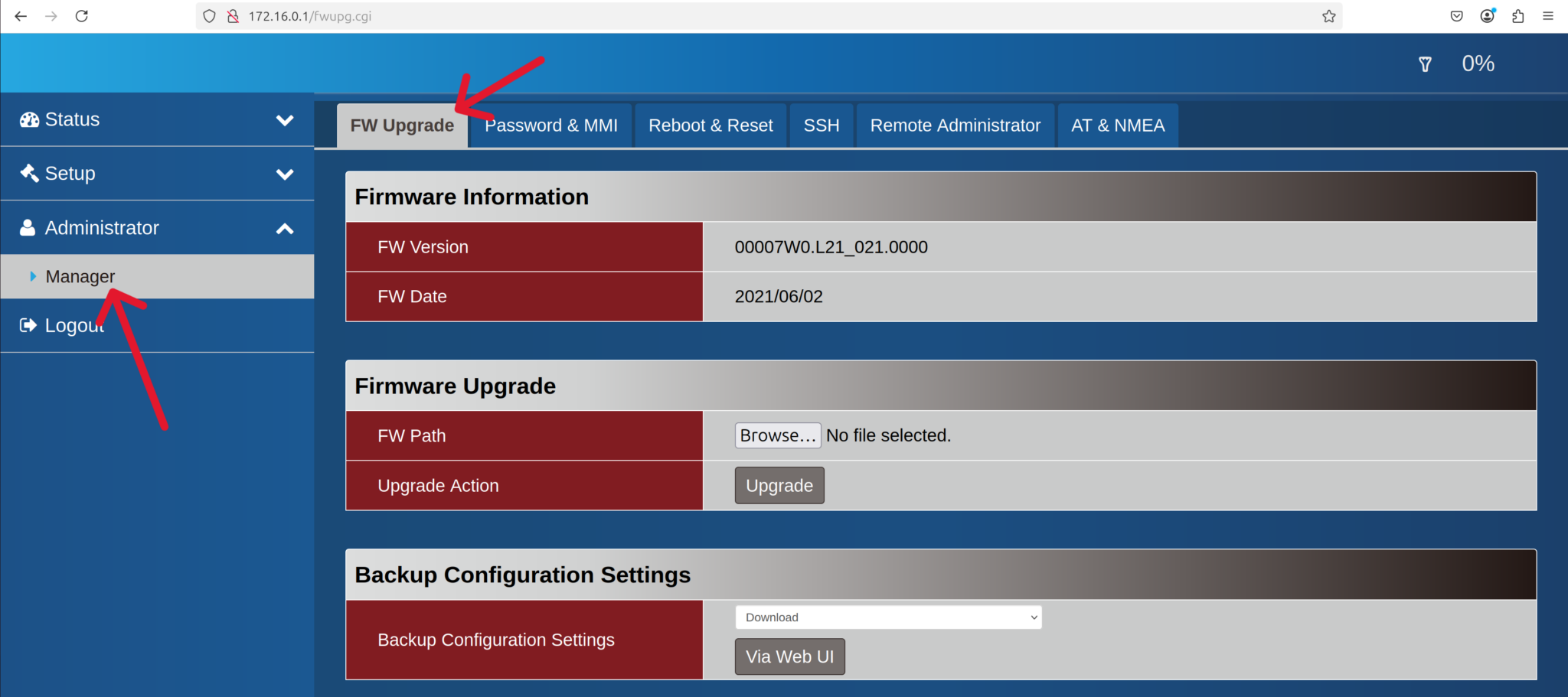
Task: Select the Administrator user icon
Action: tap(28, 227)
